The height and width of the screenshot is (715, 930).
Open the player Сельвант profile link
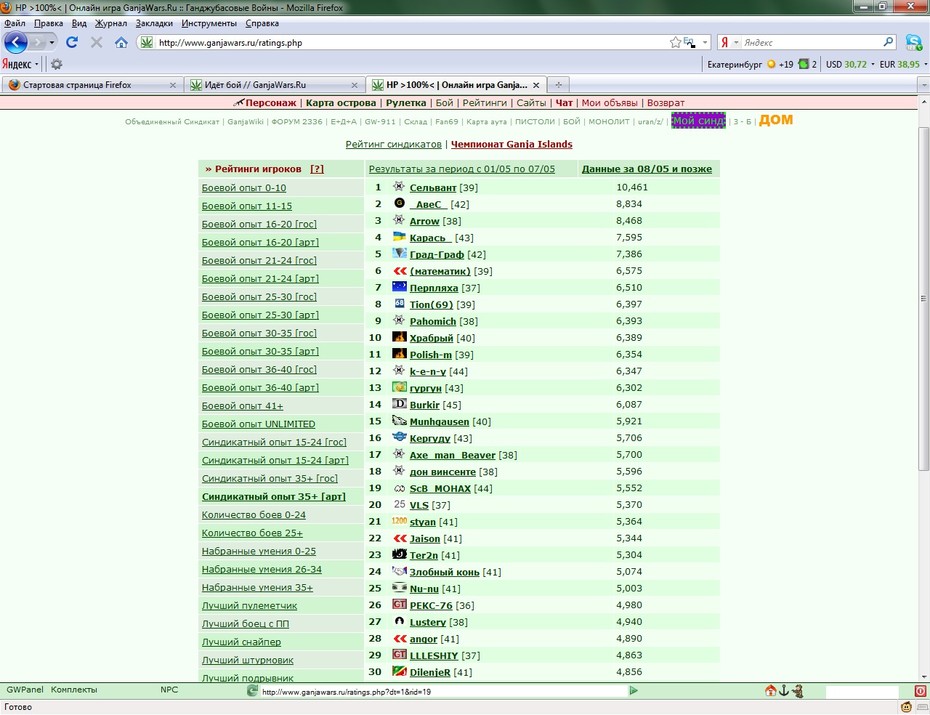click(432, 187)
